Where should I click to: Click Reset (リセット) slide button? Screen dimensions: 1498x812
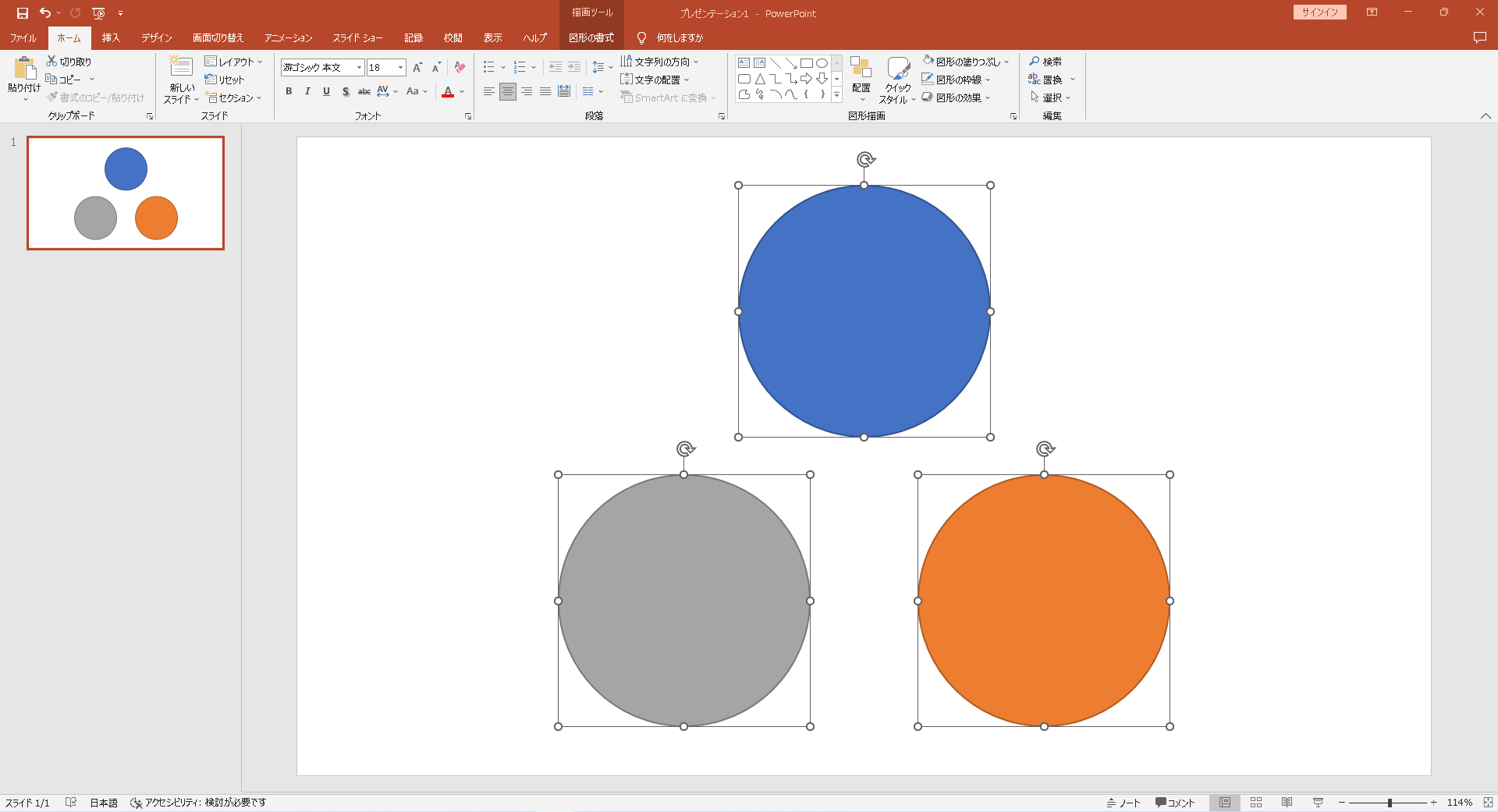[225, 80]
